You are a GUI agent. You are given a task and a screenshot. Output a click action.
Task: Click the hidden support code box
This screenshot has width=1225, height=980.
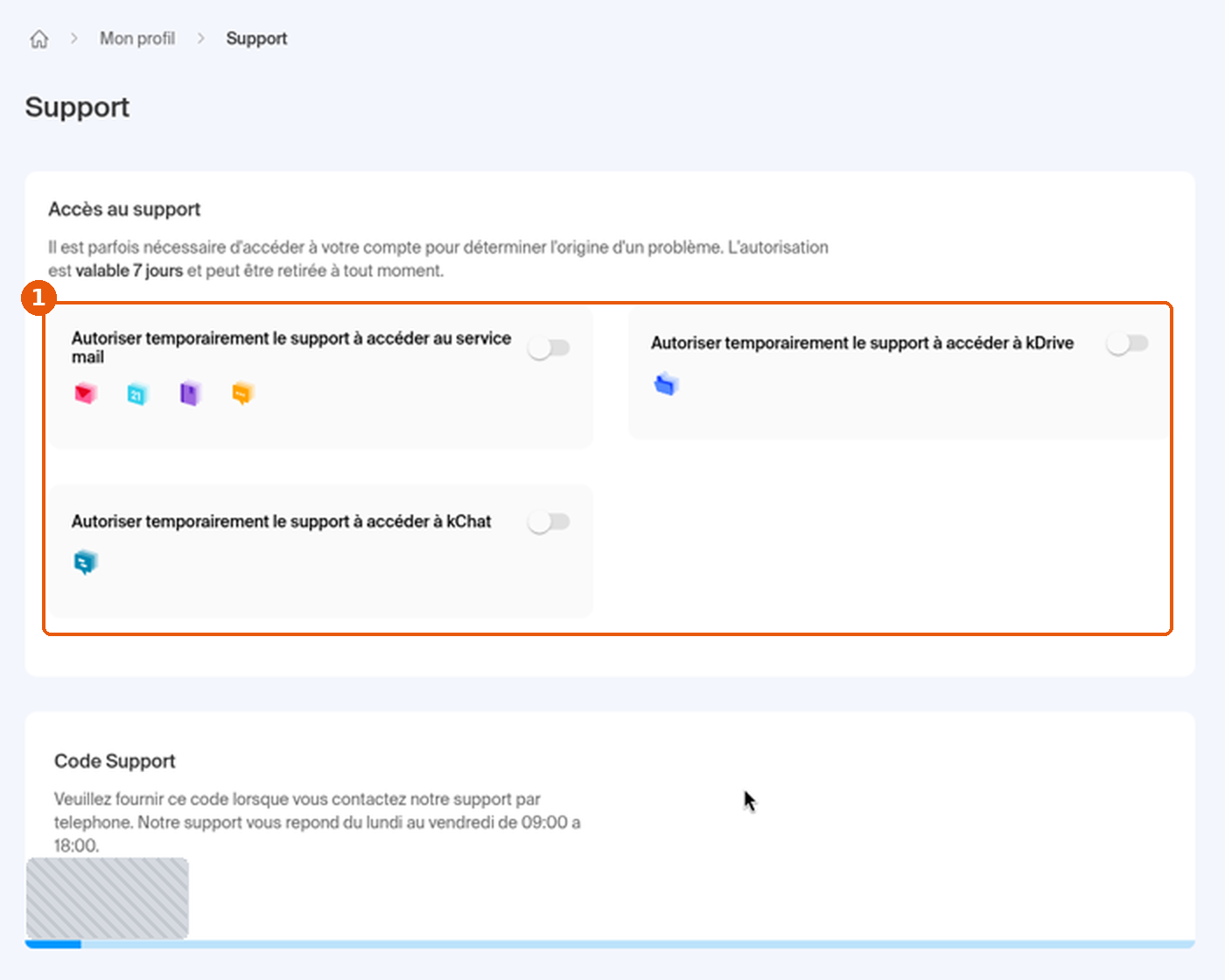point(108,898)
